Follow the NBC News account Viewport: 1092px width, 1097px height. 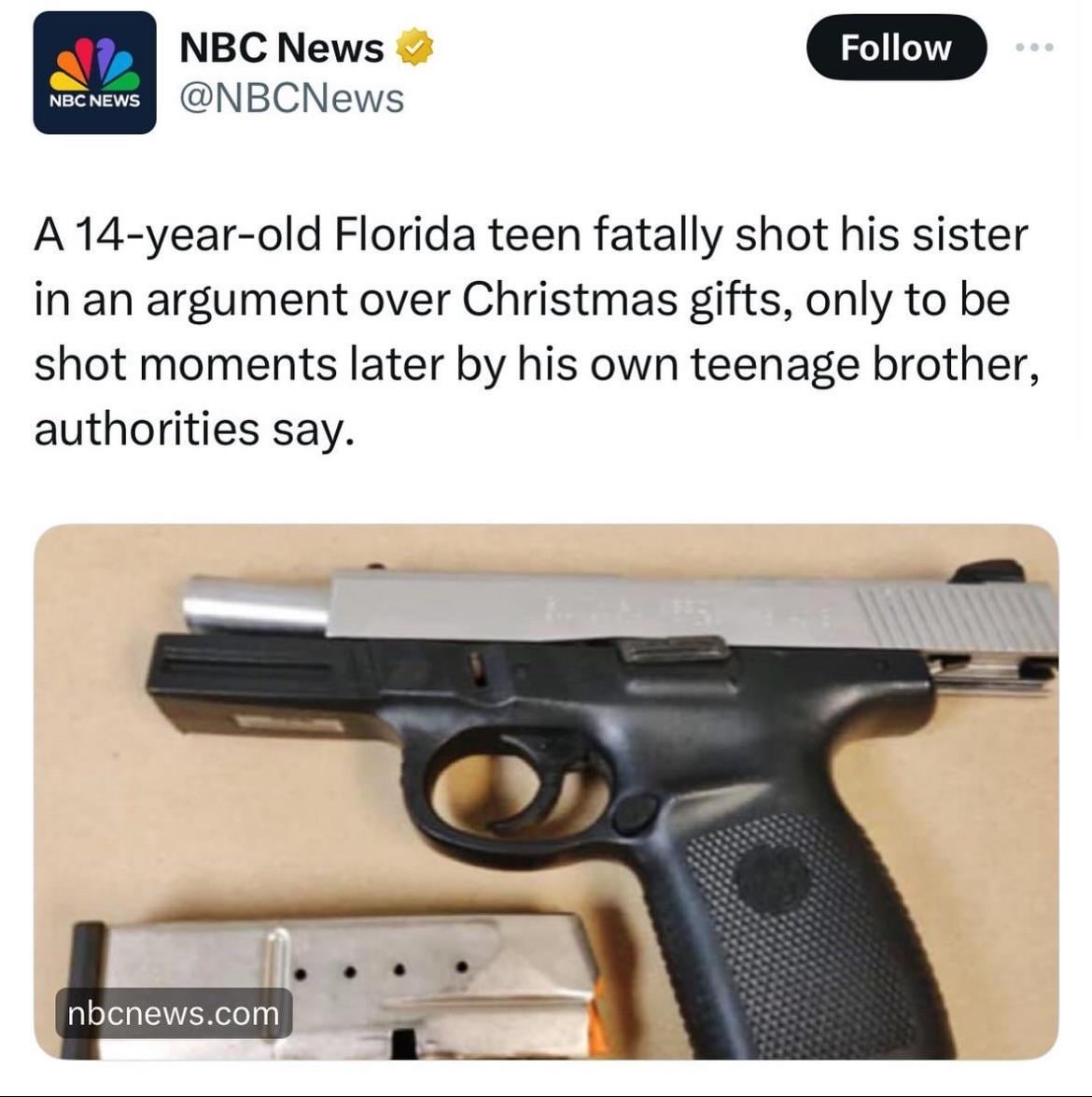click(896, 48)
